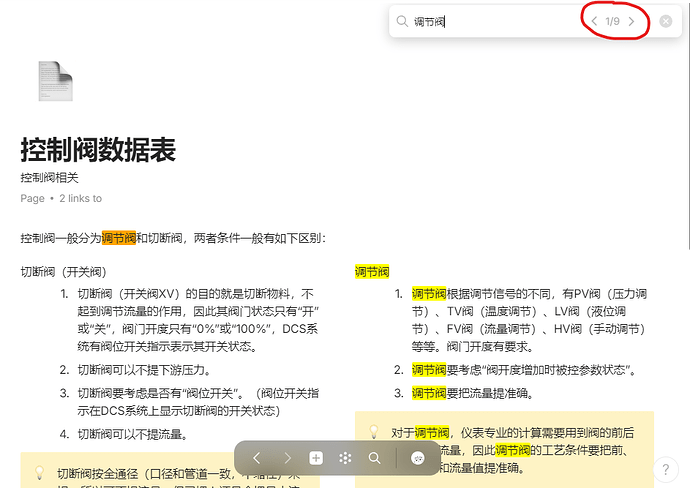Click the document page icon
This screenshot has height=488, width=690.
click(x=55, y=81)
